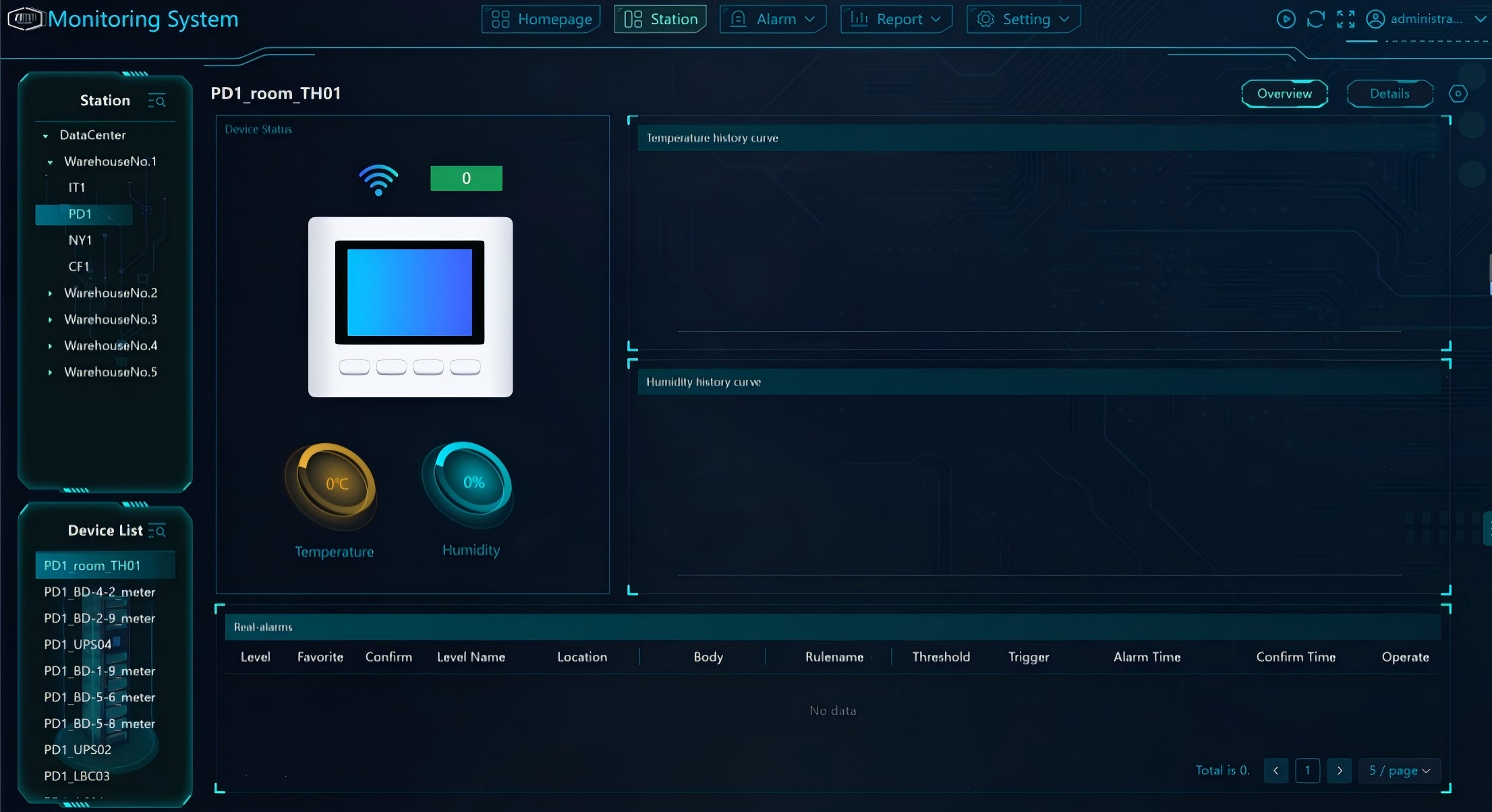Open the Report dropdown menu
1492x812 pixels.
(x=896, y=19)
